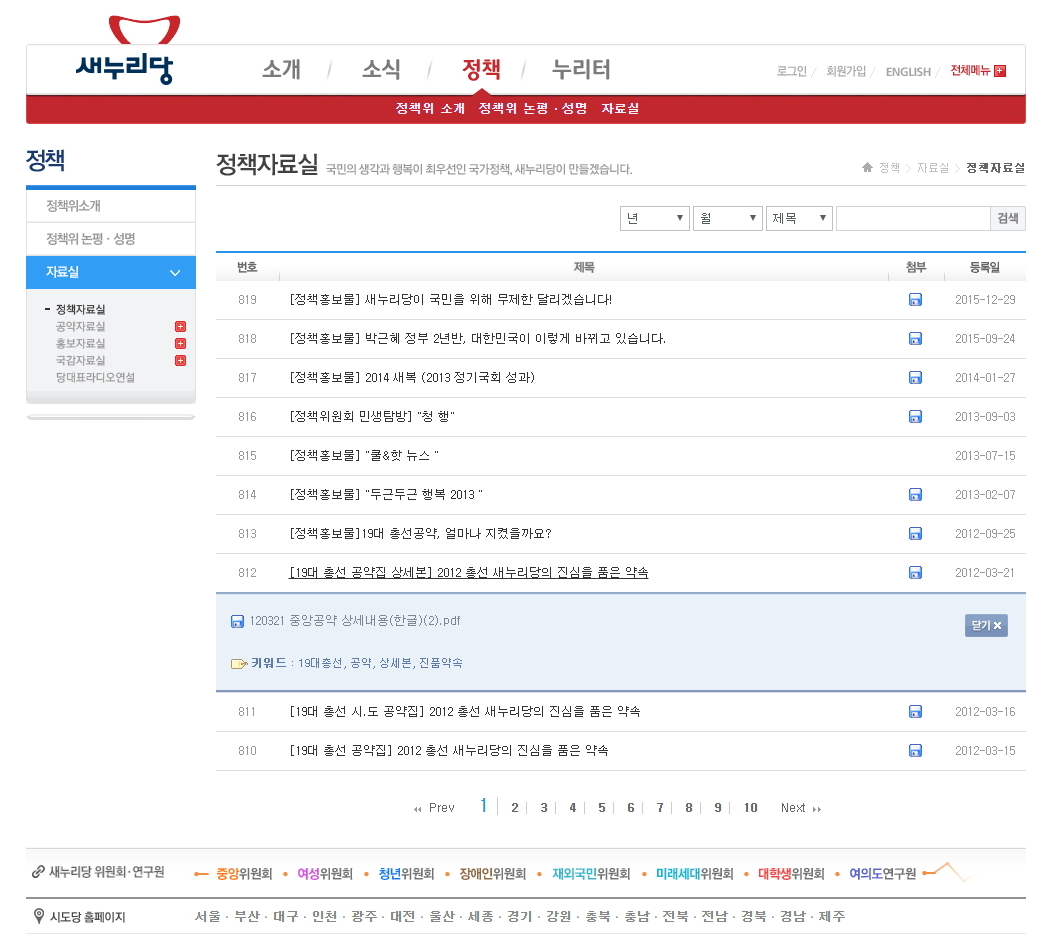Viewport: 1038px width, 937px height.
Task: Open the 제목 search type dropdown
Action: click(799, 219)
